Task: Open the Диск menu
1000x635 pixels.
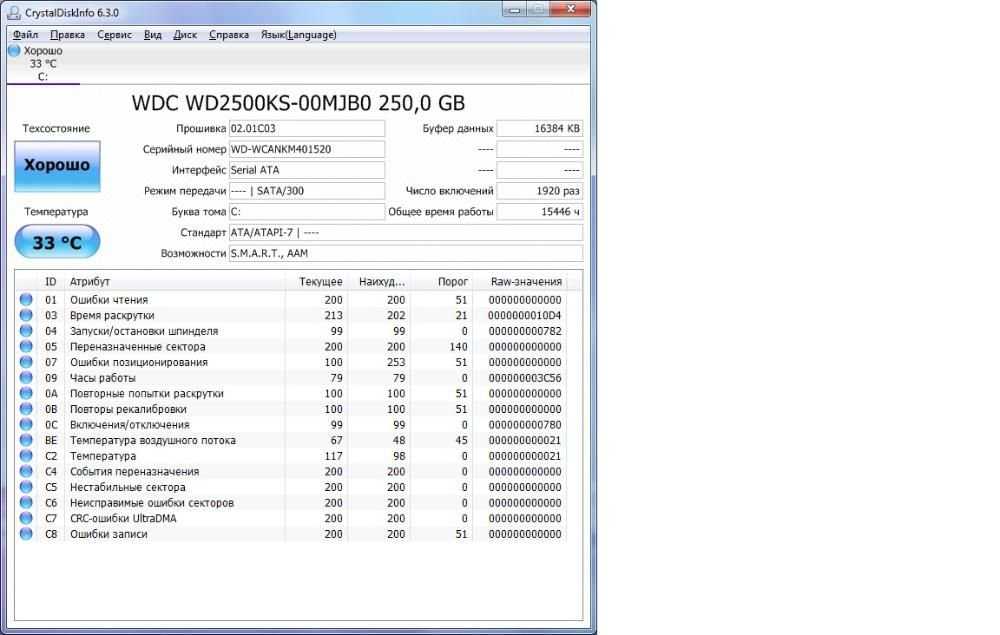Action: [x=185, y=34]
